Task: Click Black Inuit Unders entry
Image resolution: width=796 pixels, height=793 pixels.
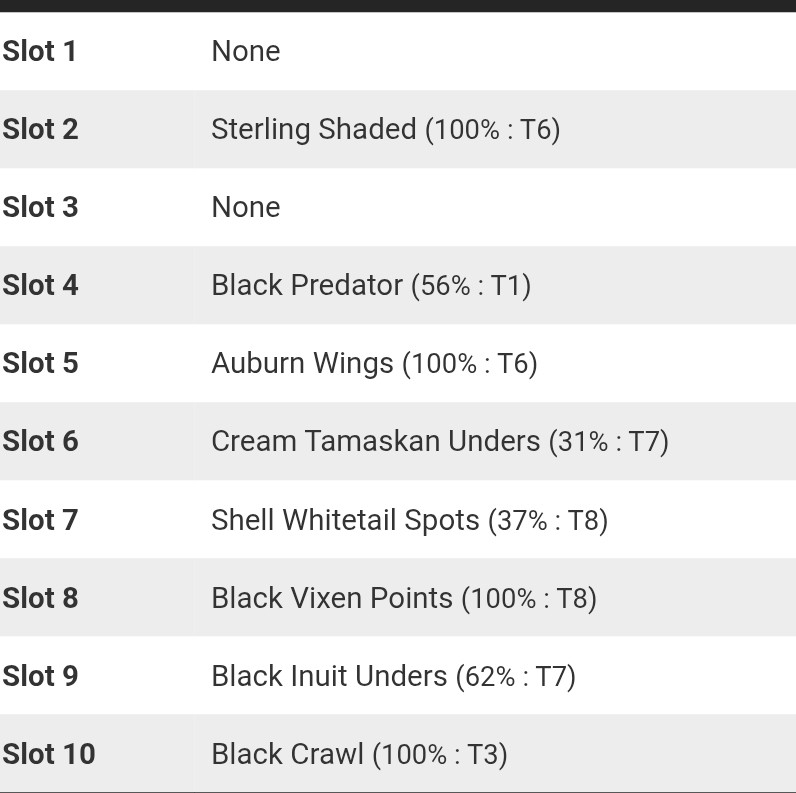Action: point(393,676)
